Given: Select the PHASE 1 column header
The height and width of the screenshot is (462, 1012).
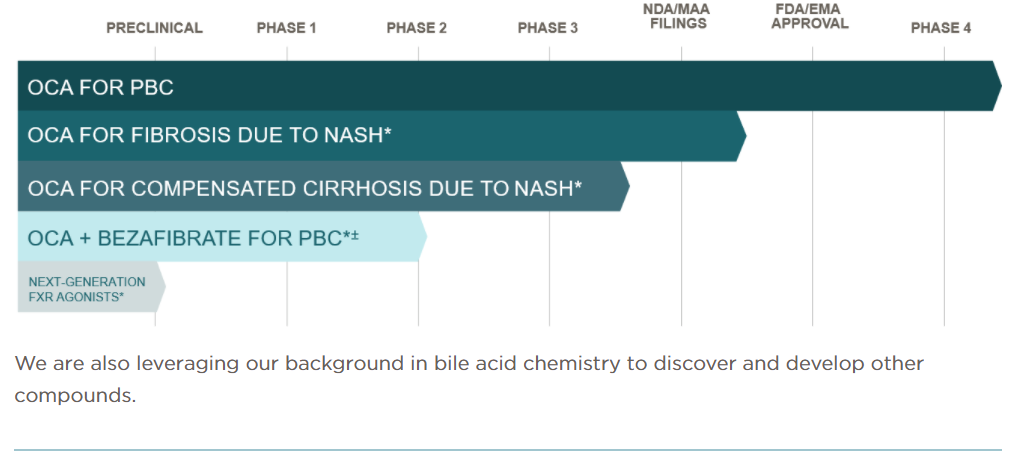Looking at the screenshot, I should tap(287, 28).
